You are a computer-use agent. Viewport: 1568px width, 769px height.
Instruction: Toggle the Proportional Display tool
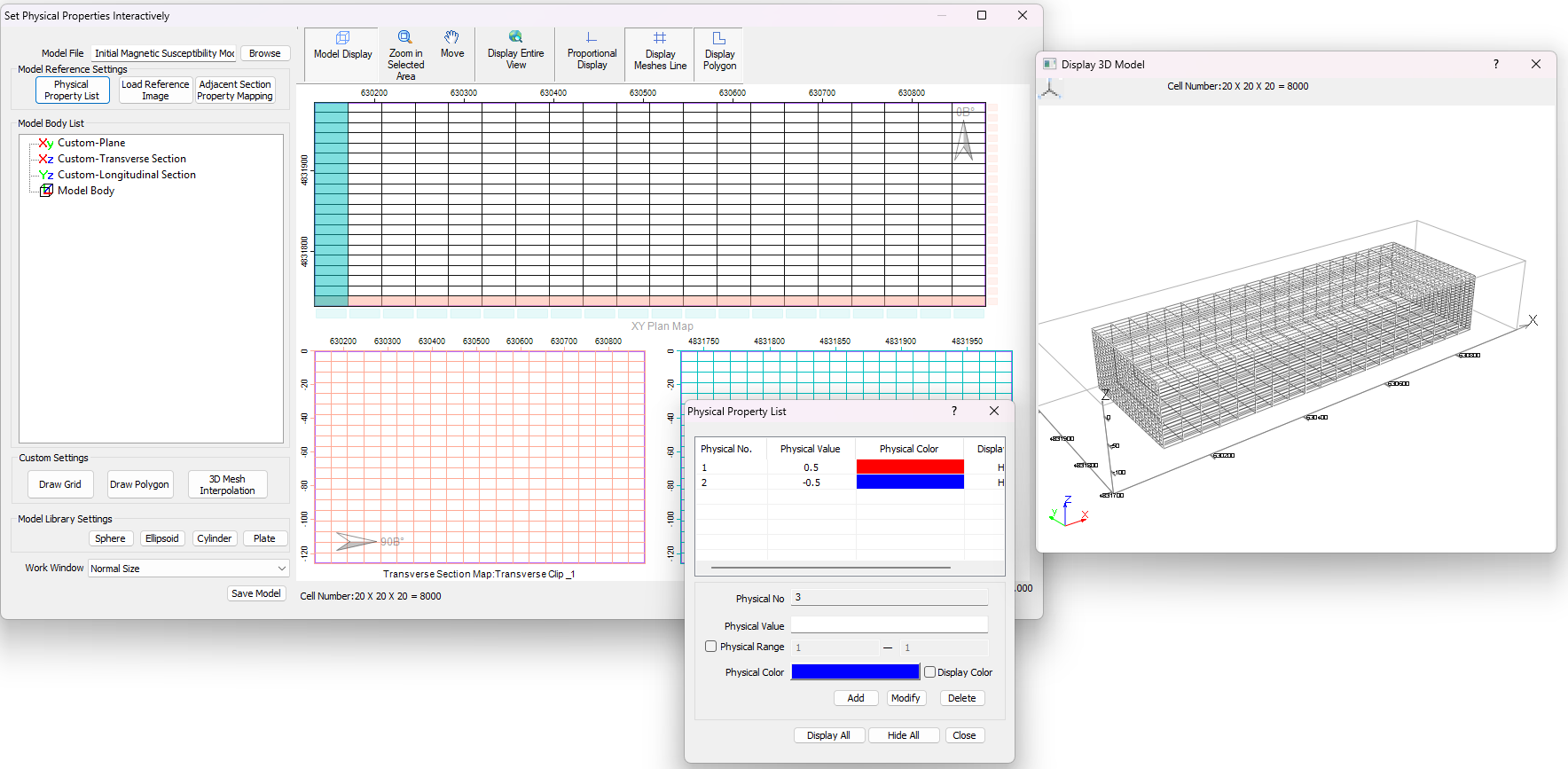[592, 50]
